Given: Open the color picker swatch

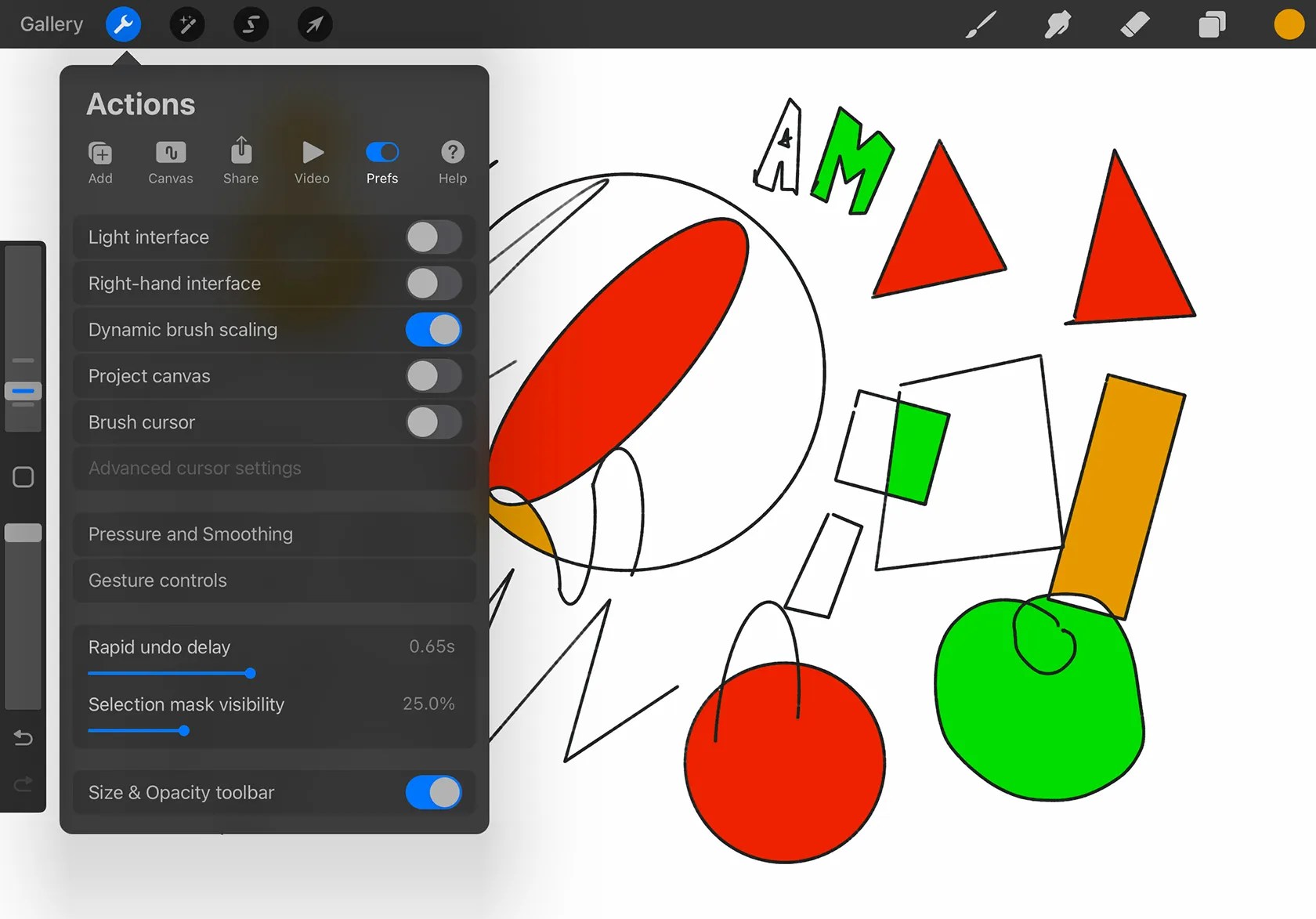Looking at the screenshot, I should tap(1288, 24).
